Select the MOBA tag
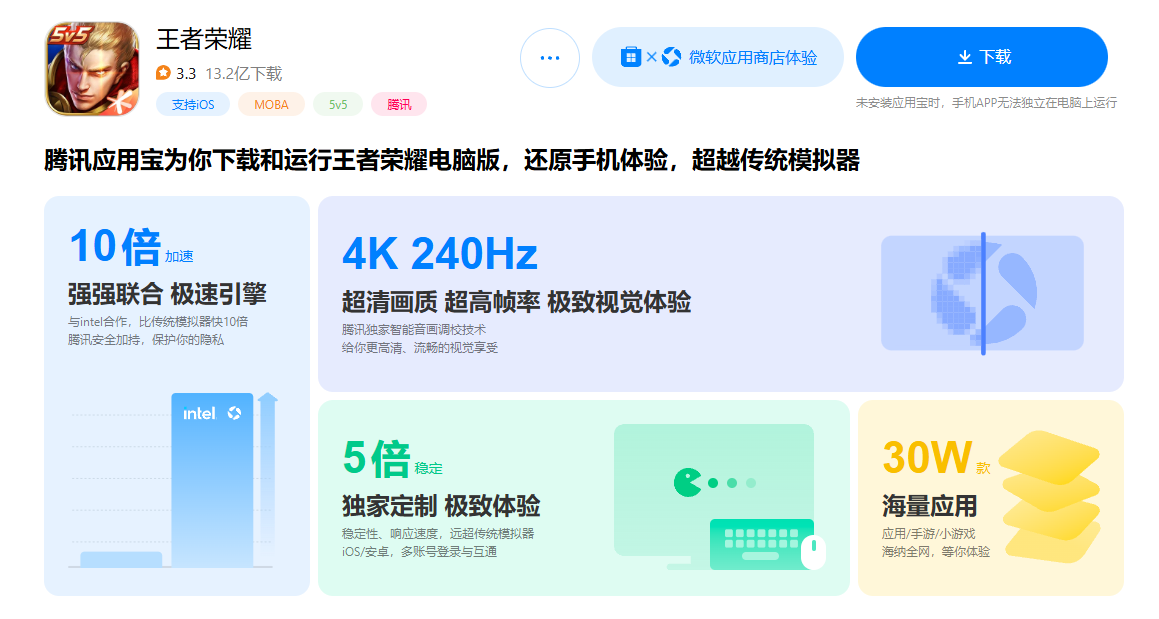Viewport: 1159px width, 619px height. [x=271, y=104]
